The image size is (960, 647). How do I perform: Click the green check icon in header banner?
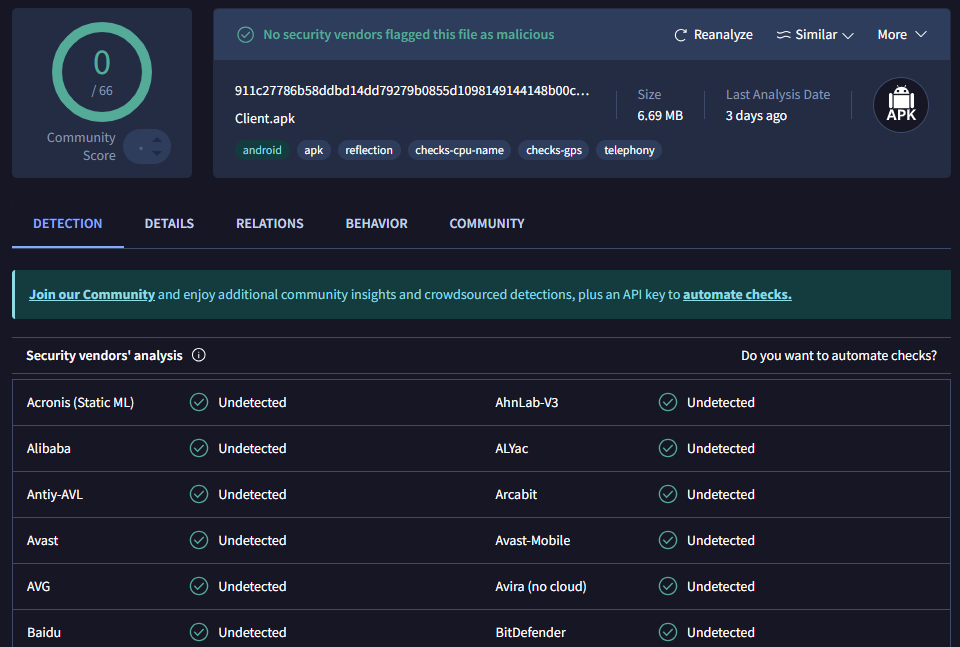point(245,35)
